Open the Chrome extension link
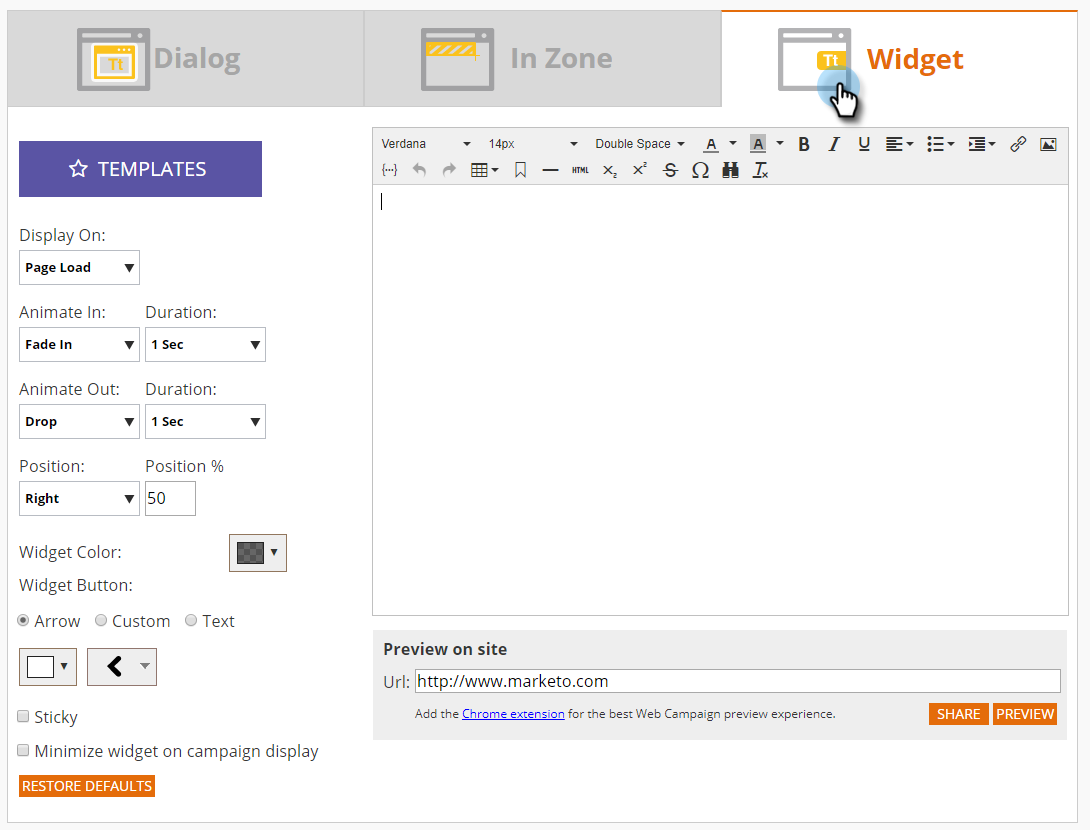The height and width of the screenshot is (830, 1090). point(513,714)
